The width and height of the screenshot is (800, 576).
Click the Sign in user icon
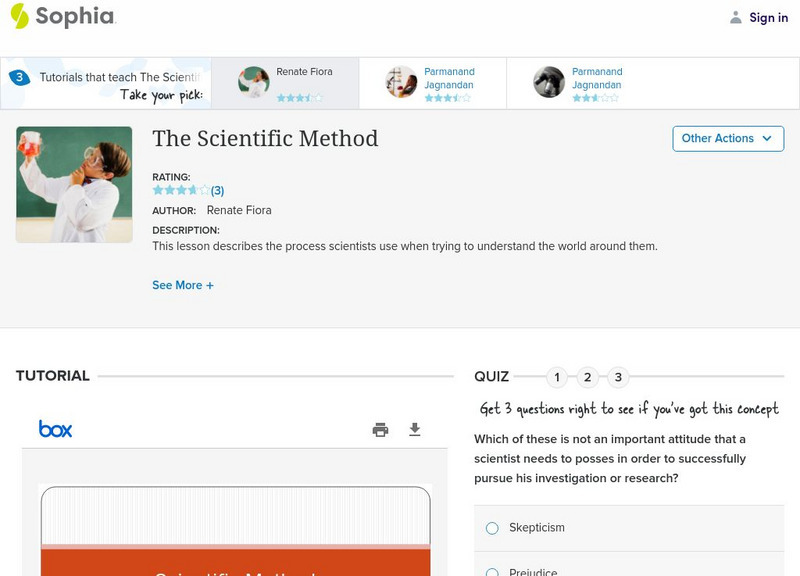pyautogui.click(x=736, y=17)
